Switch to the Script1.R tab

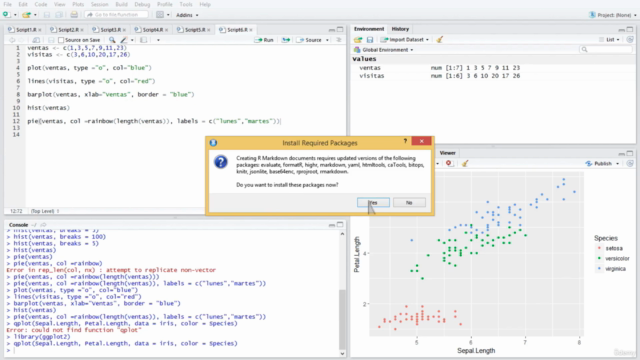[26, 30]
